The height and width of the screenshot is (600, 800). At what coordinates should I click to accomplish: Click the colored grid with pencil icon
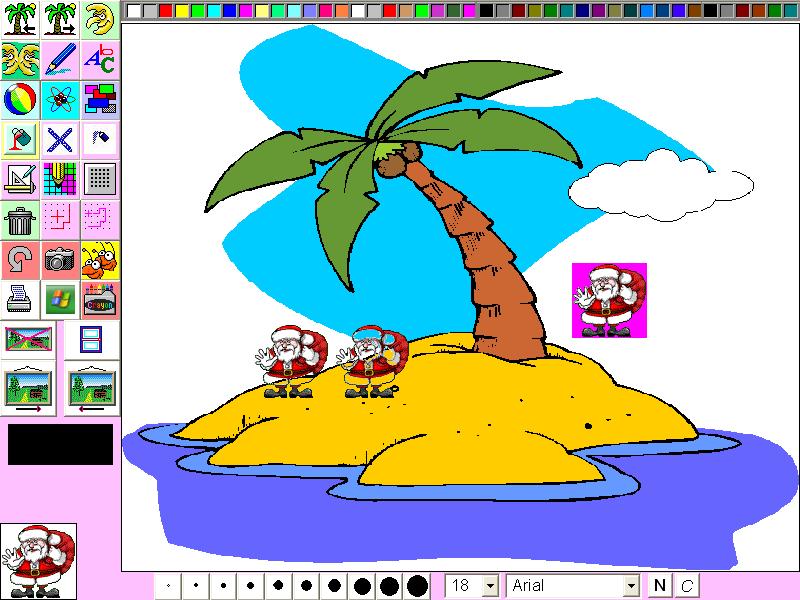pos(60,179)
